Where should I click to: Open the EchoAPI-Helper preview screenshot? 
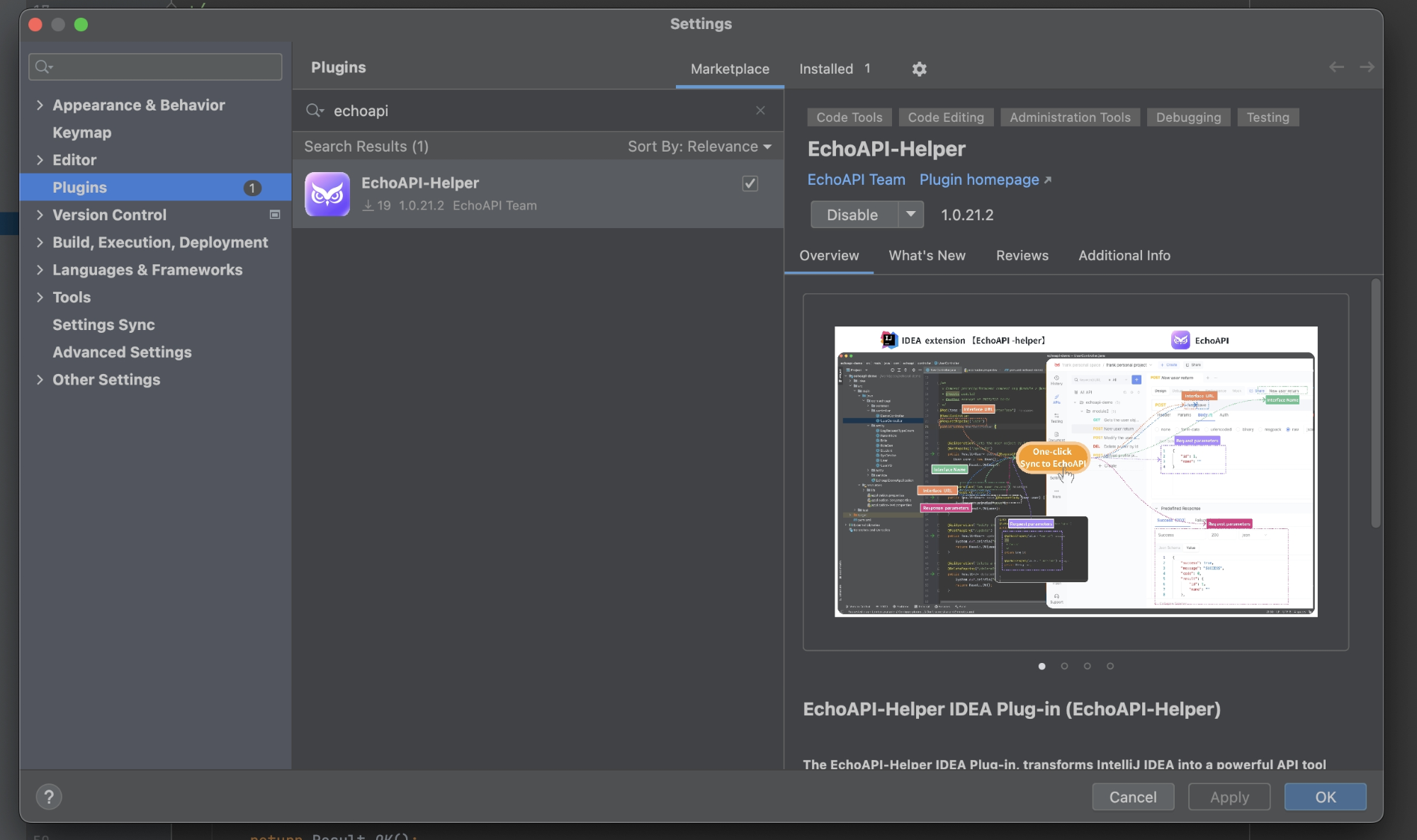1076,472
